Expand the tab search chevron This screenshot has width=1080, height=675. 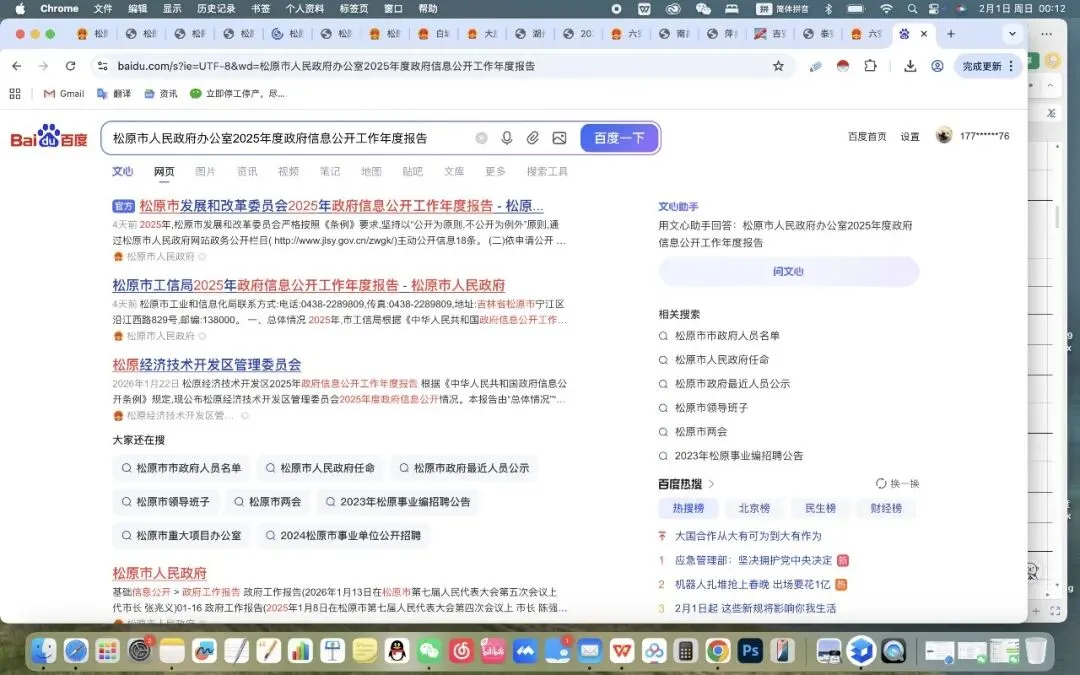(x=1012, y=34)
